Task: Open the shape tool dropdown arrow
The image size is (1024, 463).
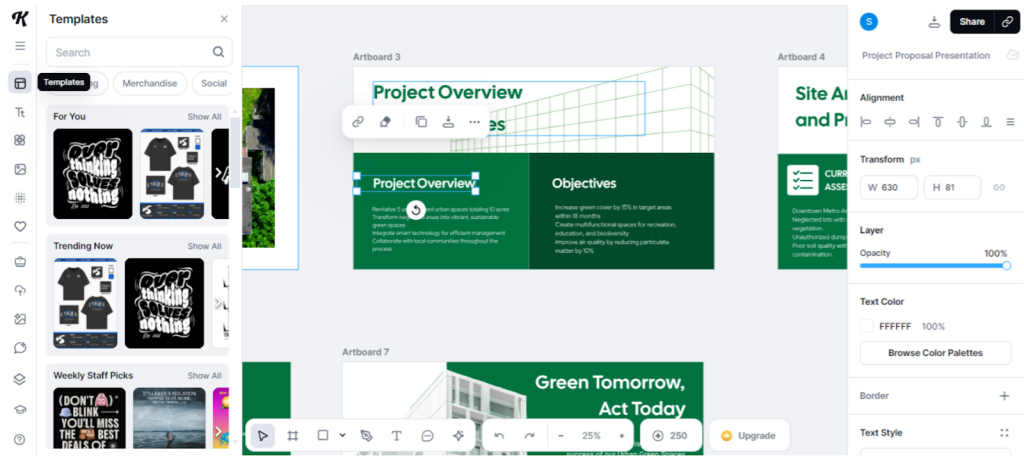Action: 343,436
